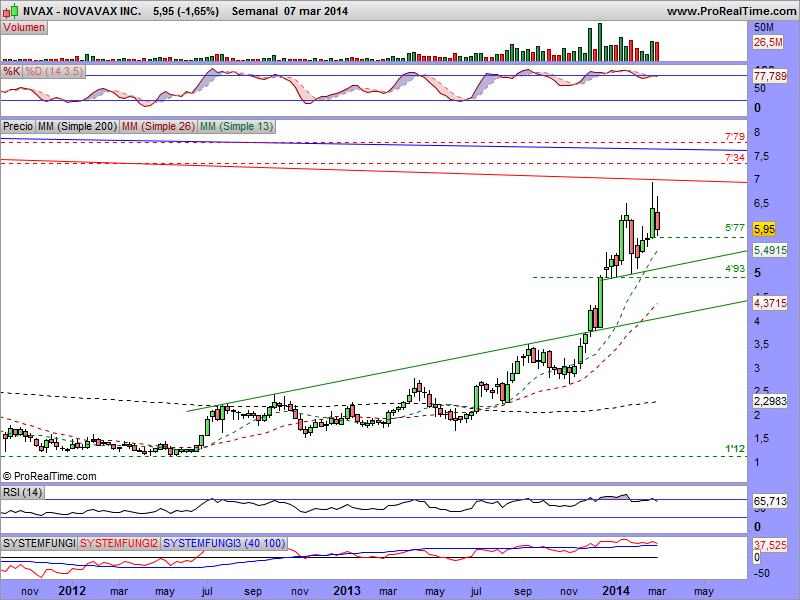Viewport: 800px width, 600px height.
Task: Click the 37,525 SYSTEMFUNGI value tag
Action: (770, 545)
